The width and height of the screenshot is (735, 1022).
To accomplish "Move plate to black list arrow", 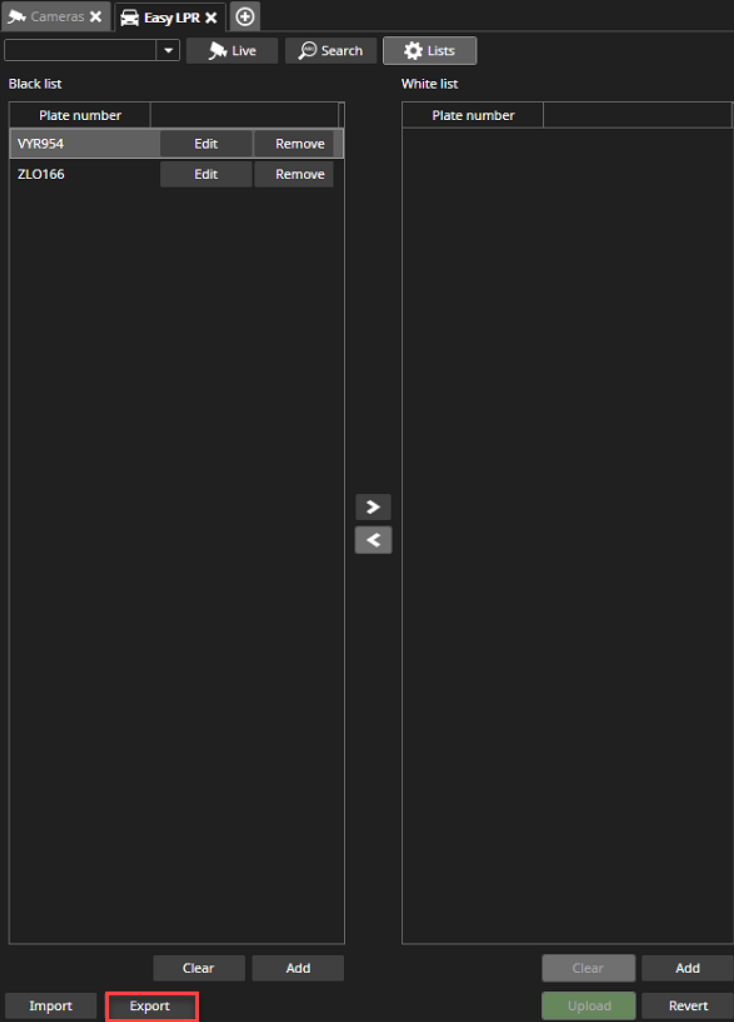I will pyautogui.click(x=373, y=540).
